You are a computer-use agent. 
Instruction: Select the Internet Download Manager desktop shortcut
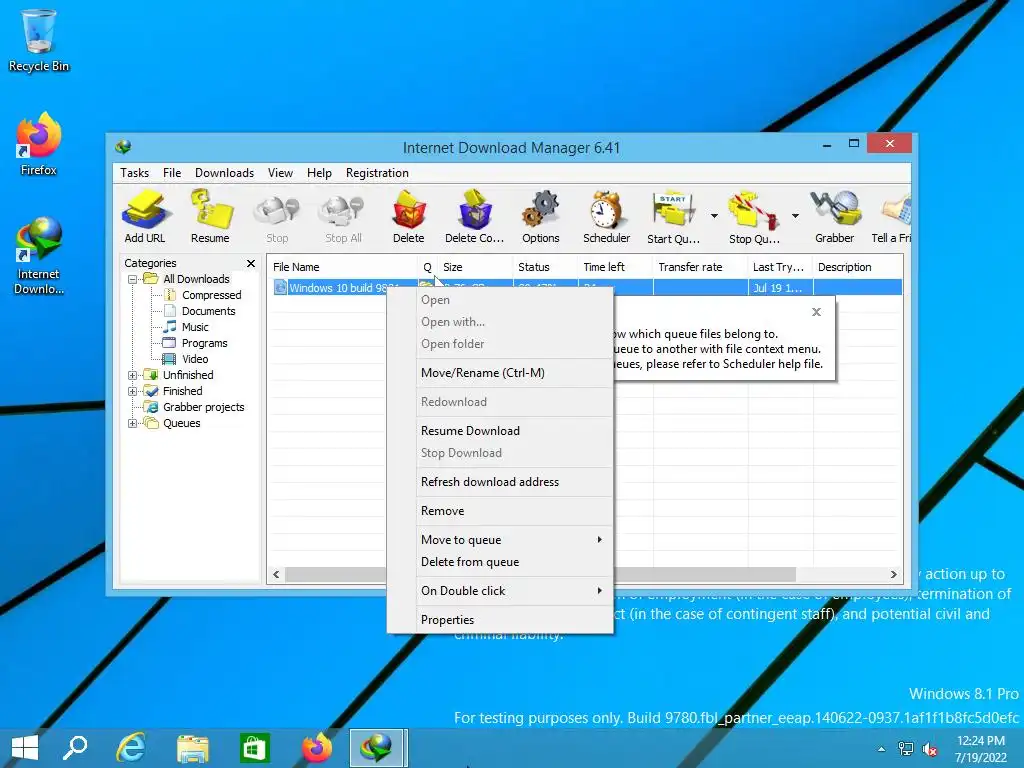(x=39, y=255)
